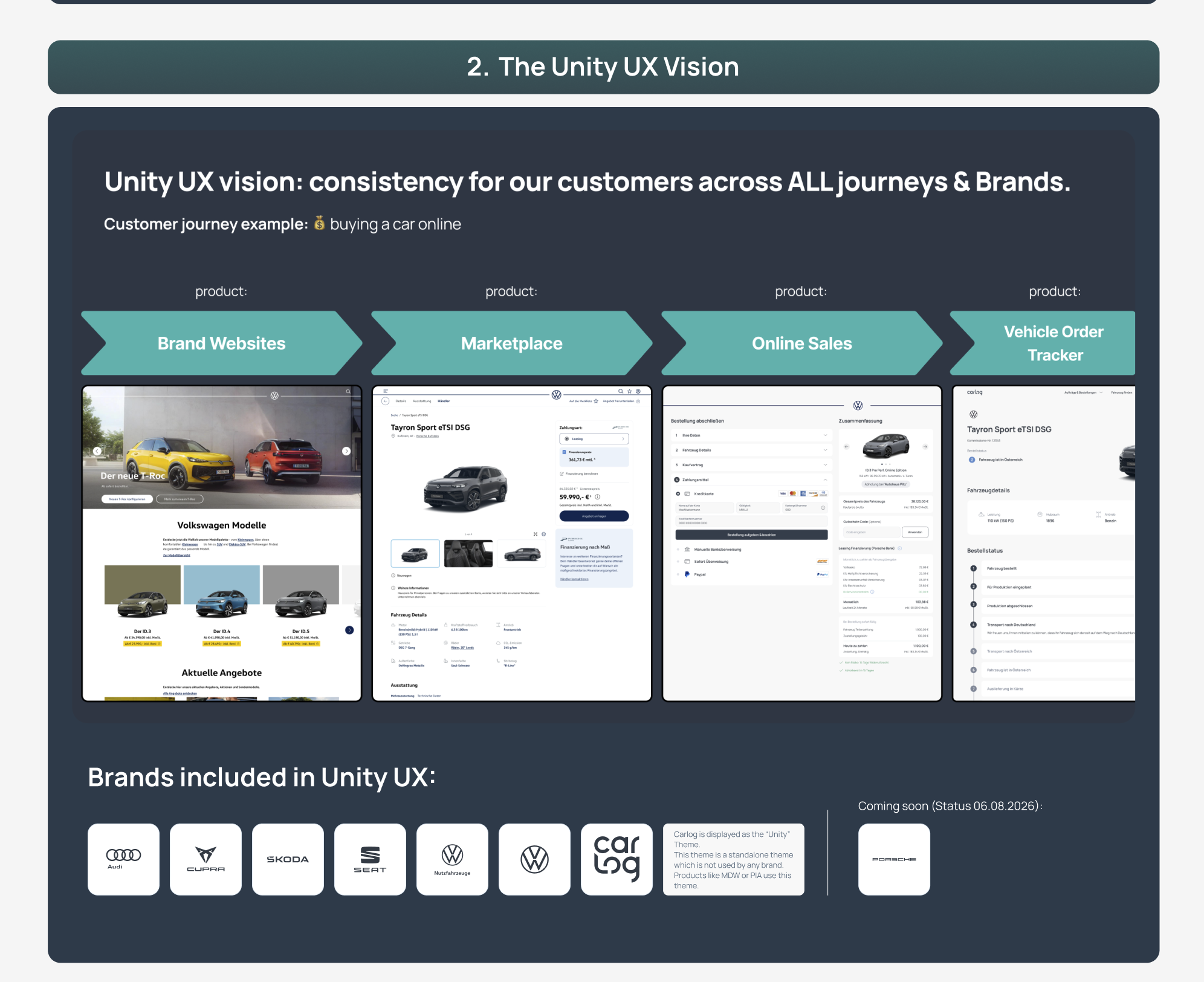Click the Audi brand logo tile
Viewport: 1204px width, 982px height.
pyautogui.click(x=123, y=859)
